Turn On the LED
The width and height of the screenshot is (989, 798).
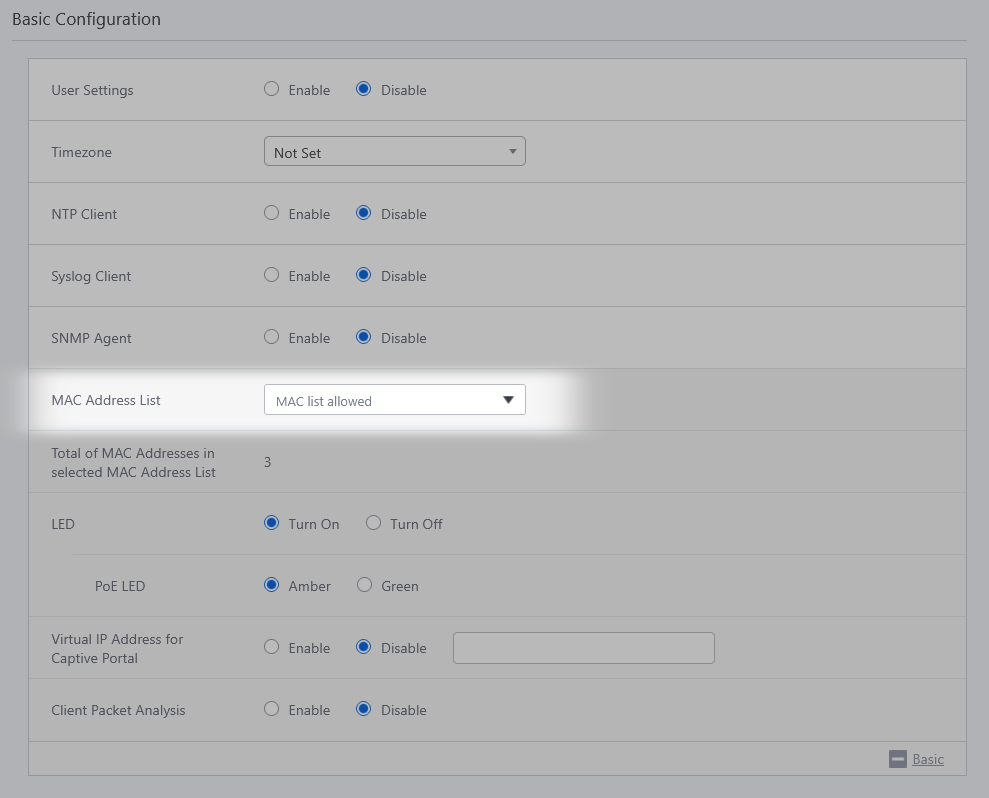pyautogui.click(x=271, y=523)
